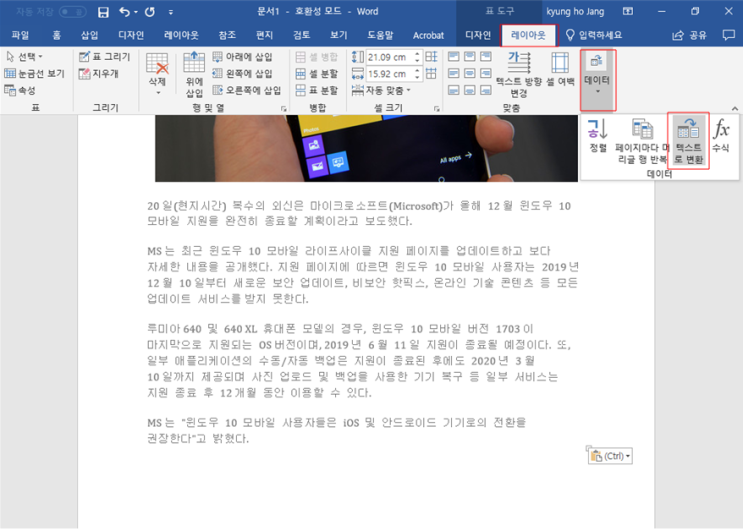The width and height of the screenshot is (743, 531).
Task: Select align bottom left icon
Action: coord(453,90)
